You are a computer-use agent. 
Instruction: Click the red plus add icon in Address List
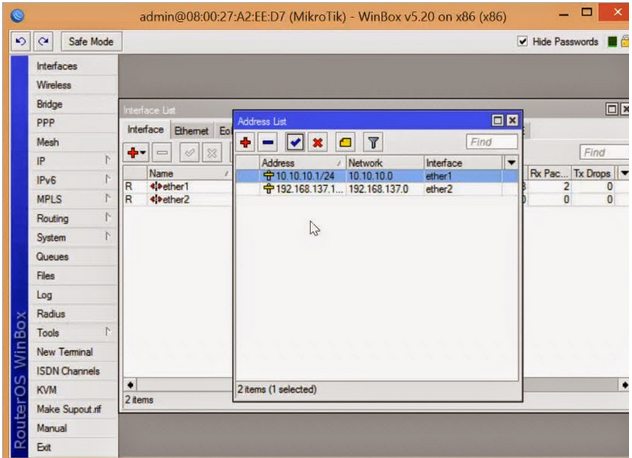[245, 142]
